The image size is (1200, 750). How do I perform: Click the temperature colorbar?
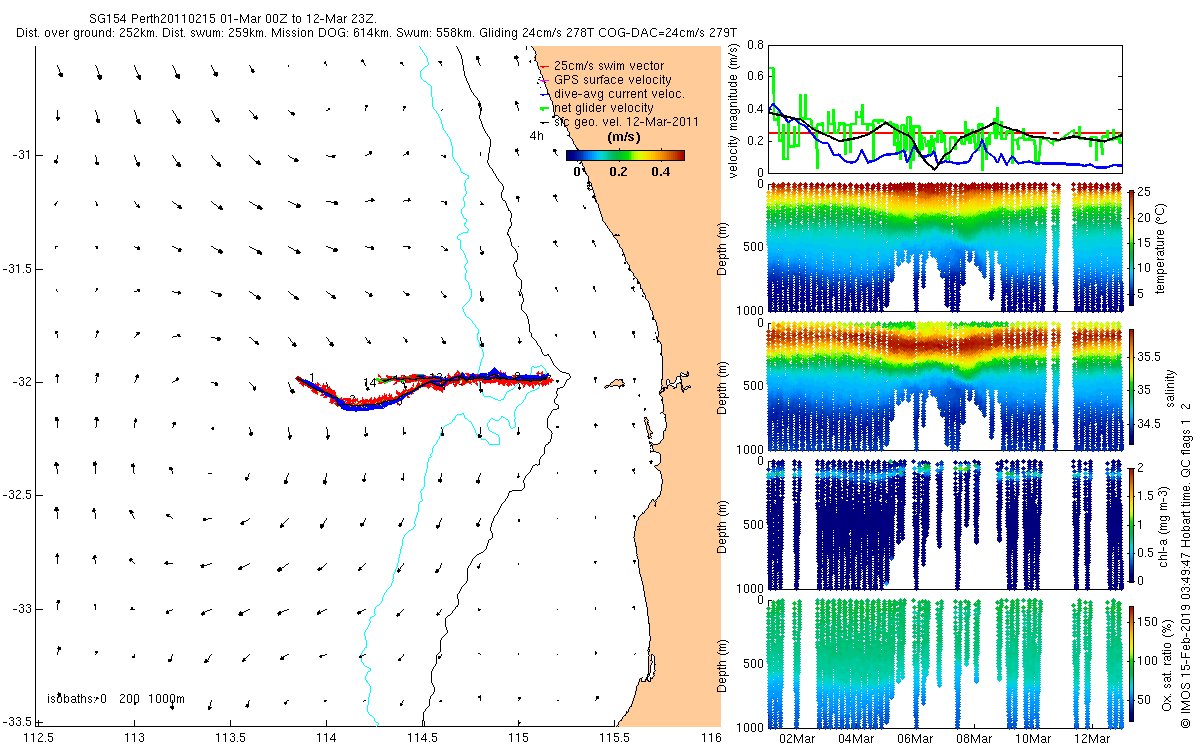[x=1131, y=248]
